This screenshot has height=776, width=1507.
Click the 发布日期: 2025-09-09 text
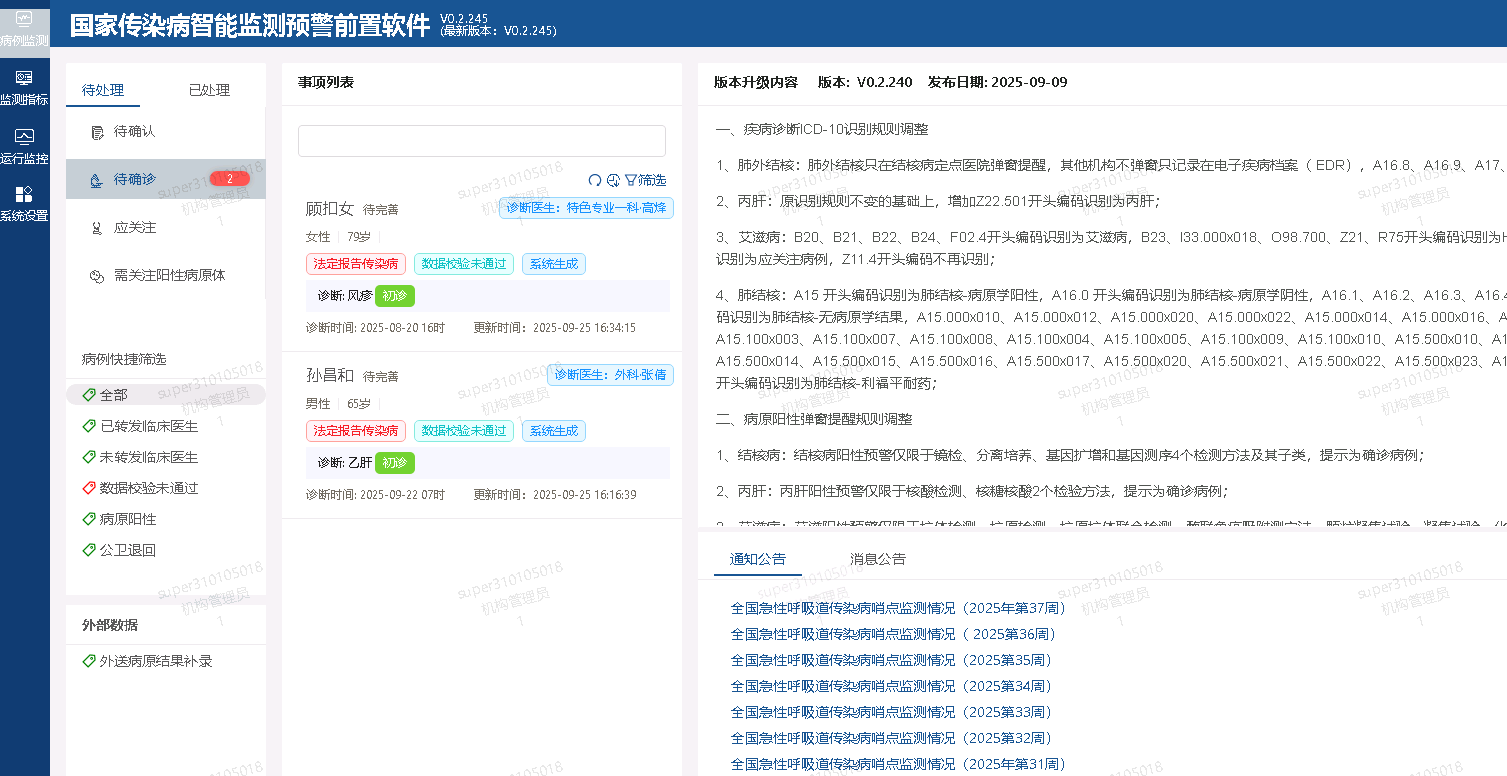click(997, 82)
